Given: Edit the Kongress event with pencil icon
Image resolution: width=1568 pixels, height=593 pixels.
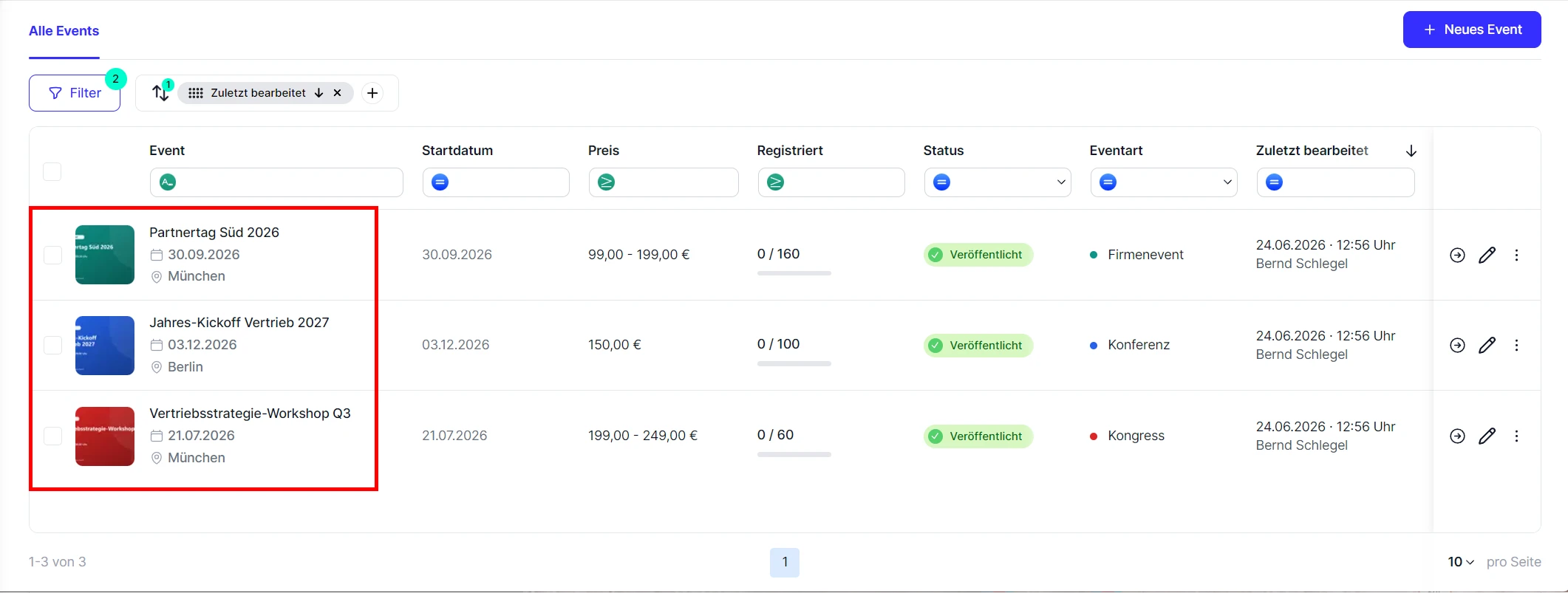Looking at the screenshot, I should 1487,436.
